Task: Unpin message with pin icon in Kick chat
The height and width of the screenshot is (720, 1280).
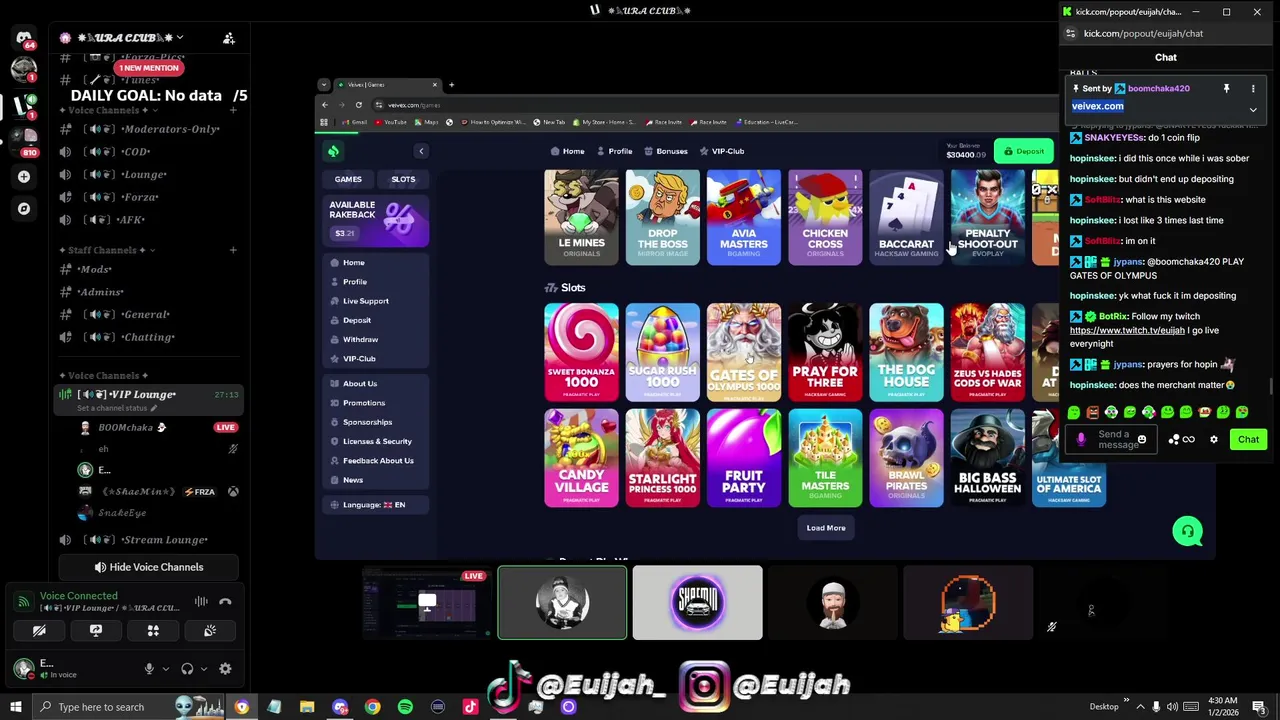Action: tap(1226, 89)
